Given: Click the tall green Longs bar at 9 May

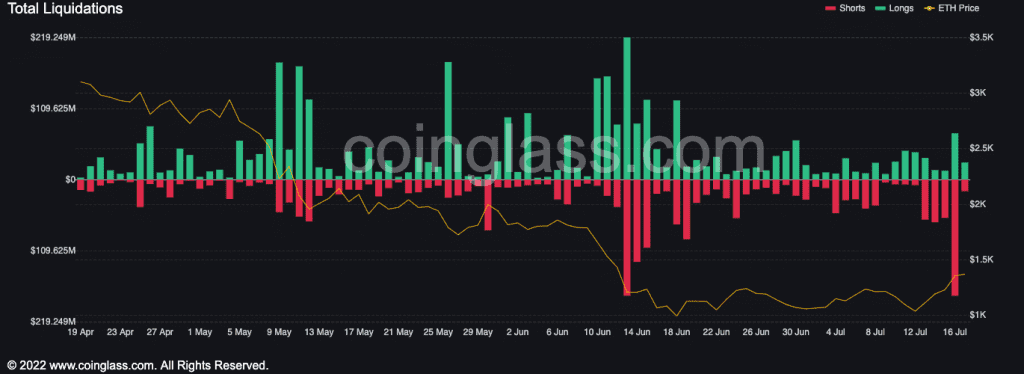Looking at the screenshot, I should (x=279, y=121).
